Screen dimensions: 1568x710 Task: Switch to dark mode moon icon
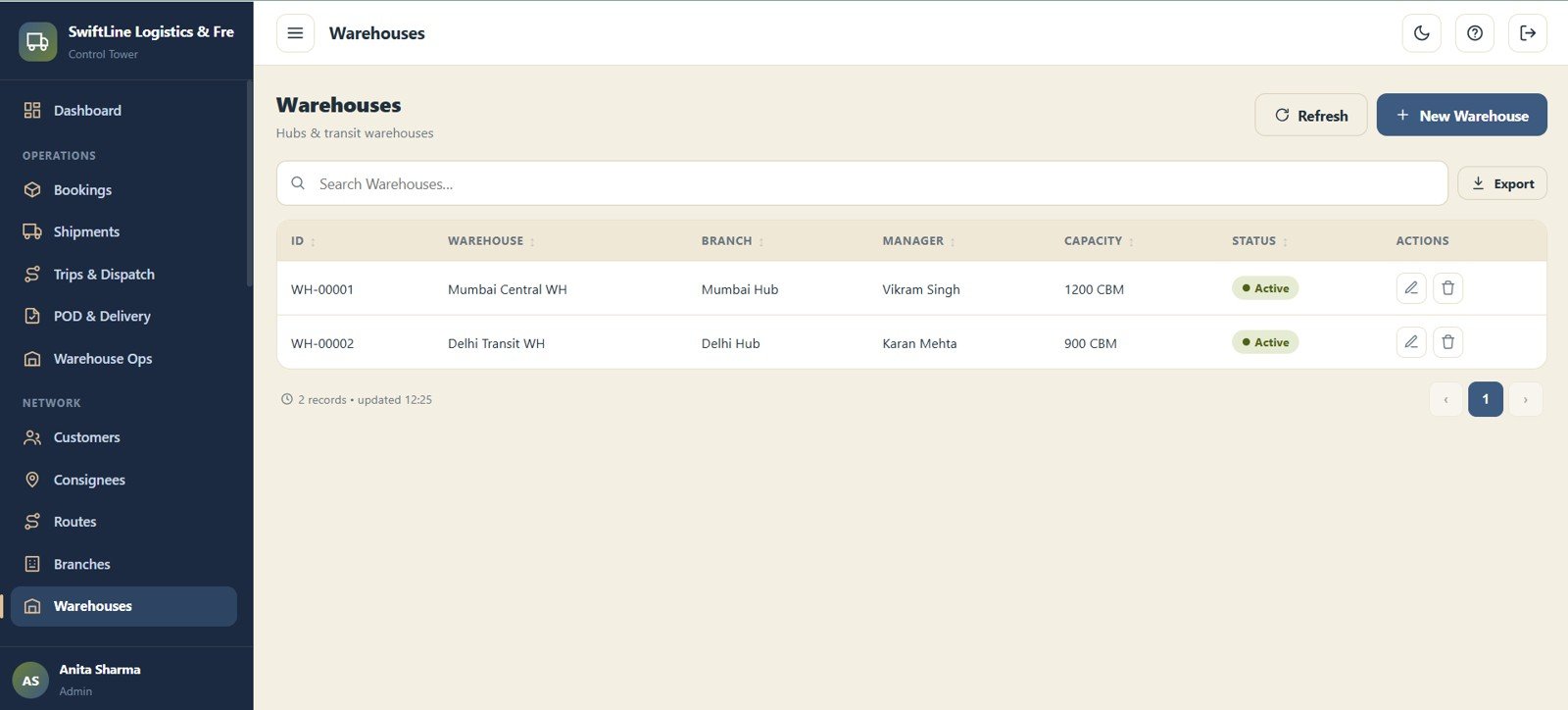click(x=1422, y=33)
